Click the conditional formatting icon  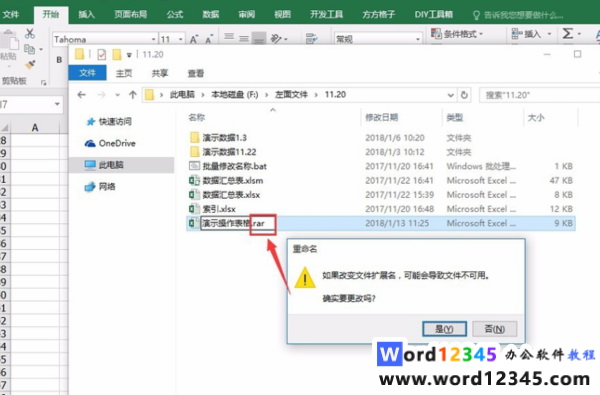(x=436, y=34)
